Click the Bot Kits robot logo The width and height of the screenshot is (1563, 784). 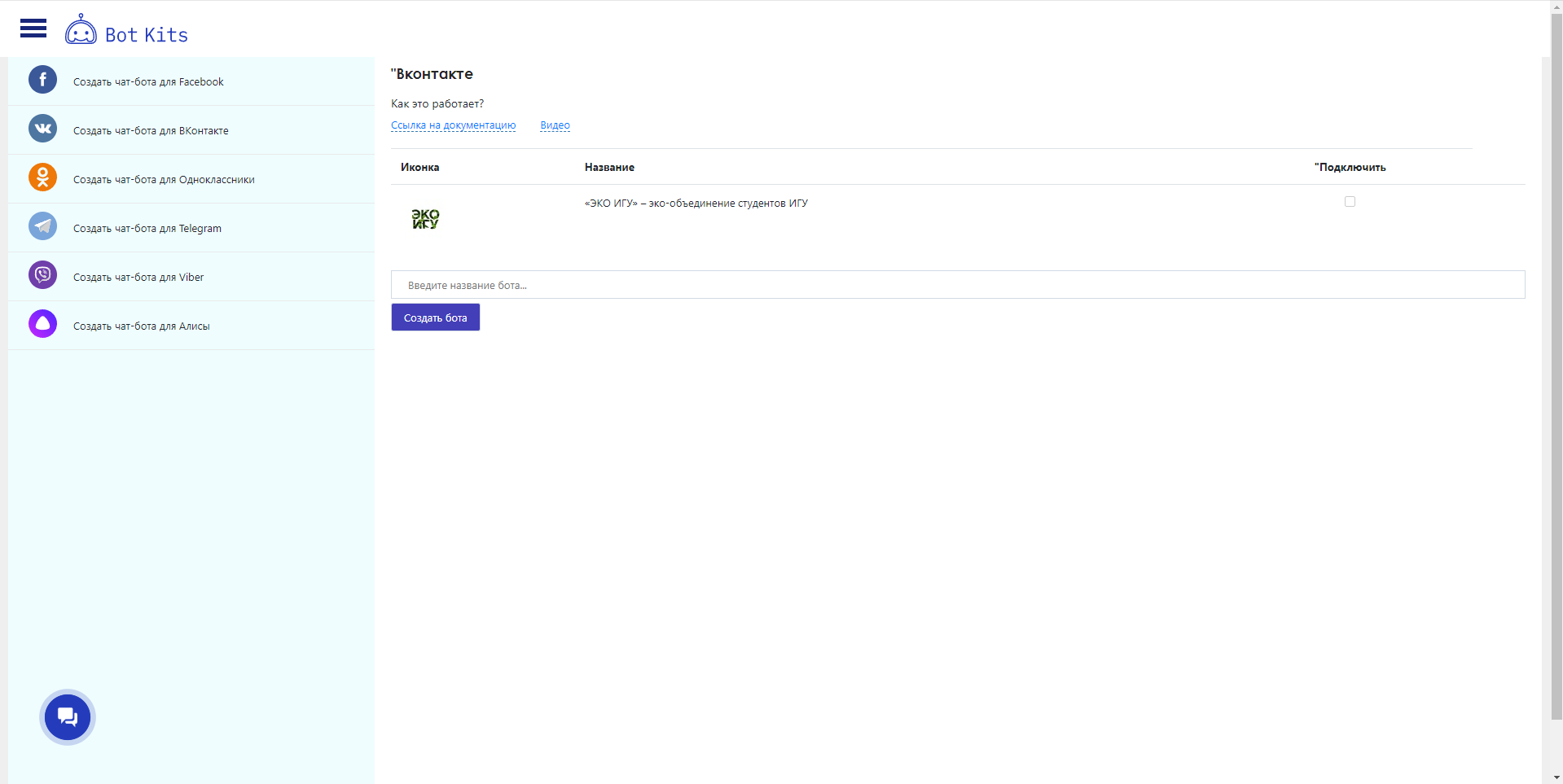(81, 29)
